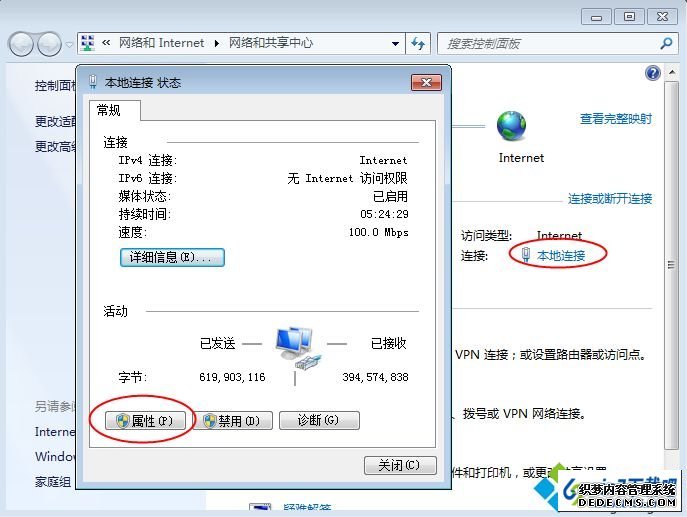Expand the recent pages arrow beside forward button
The width and height of the screenshot is (687, 517).
(x=69, y=44)
